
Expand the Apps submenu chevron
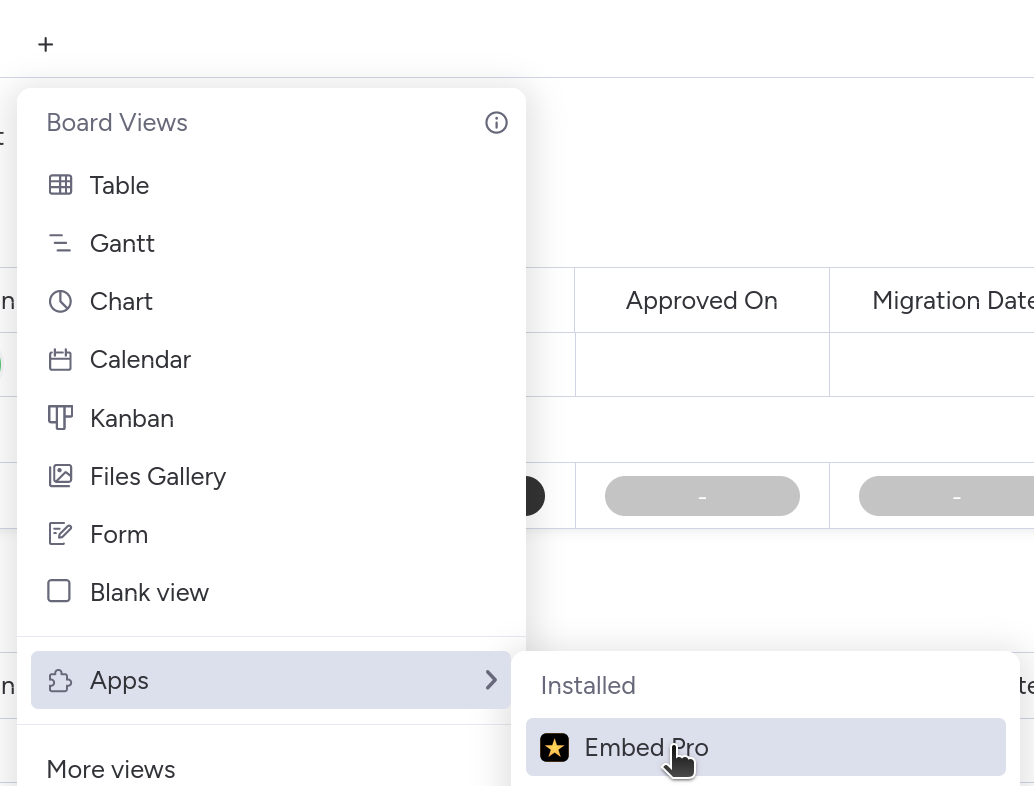click(x=491, y=680)
